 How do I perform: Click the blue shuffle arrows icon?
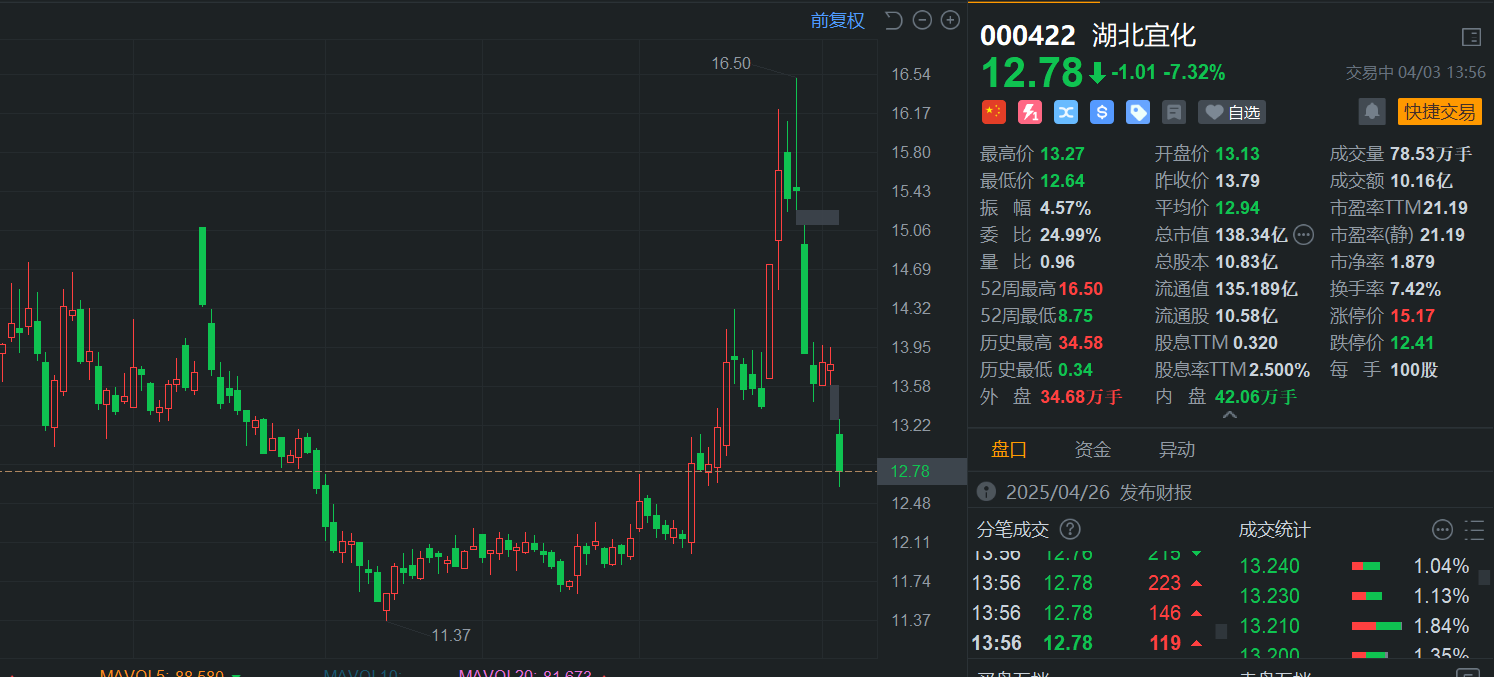(x=1066, y=112)
